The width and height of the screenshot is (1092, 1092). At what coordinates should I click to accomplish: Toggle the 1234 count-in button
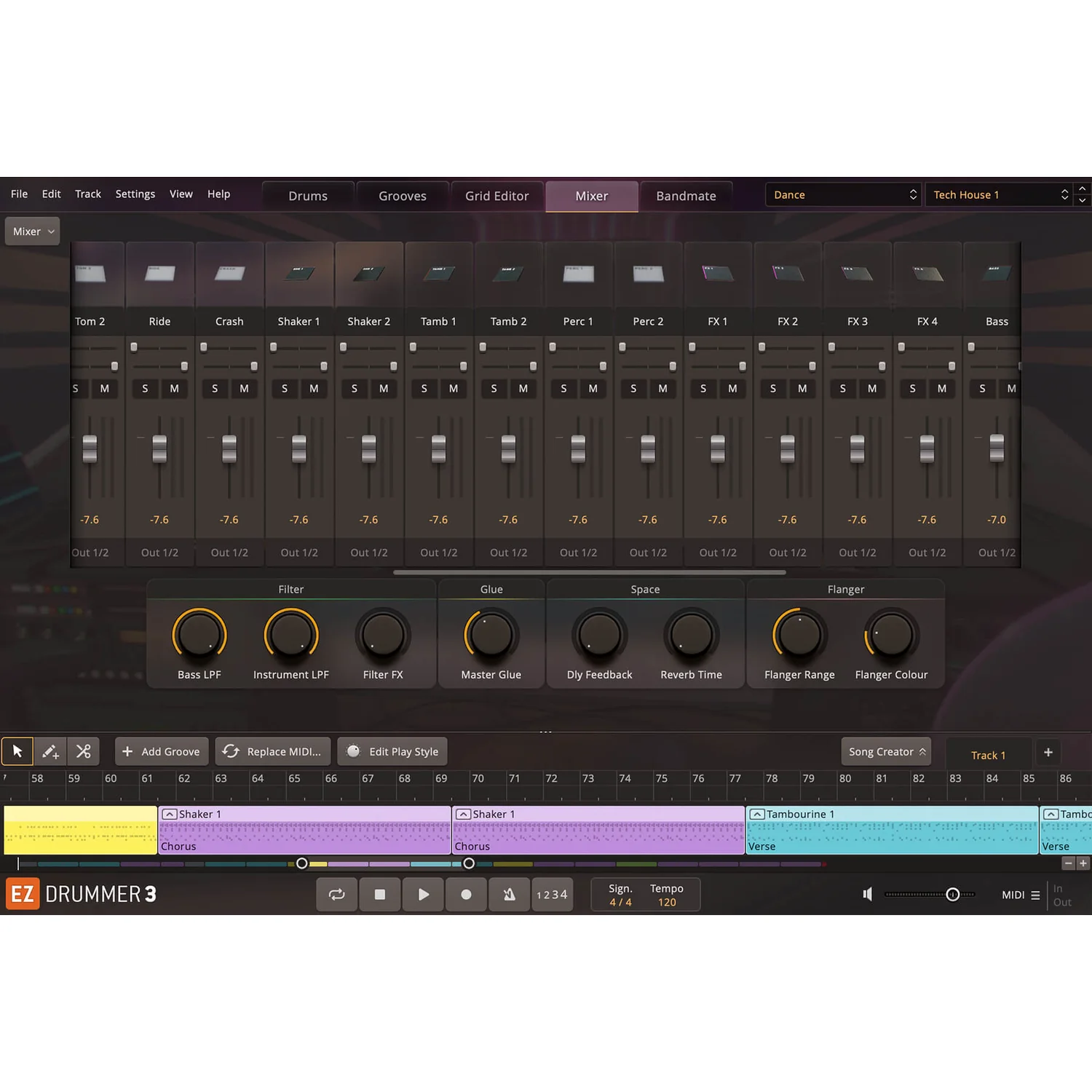pyautogui.click(x=552, y=895)
